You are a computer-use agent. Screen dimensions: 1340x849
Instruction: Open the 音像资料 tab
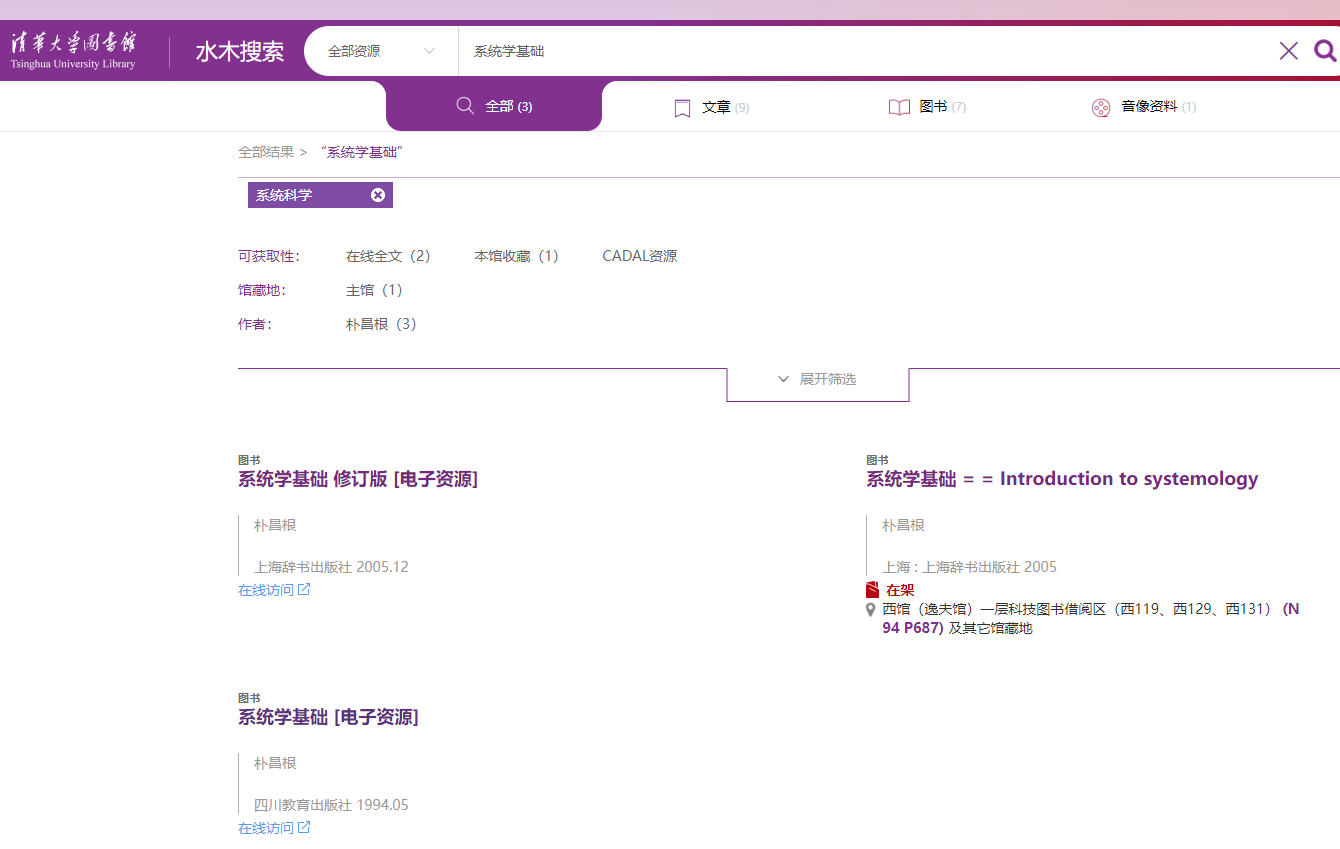(x=1144, y=107)
